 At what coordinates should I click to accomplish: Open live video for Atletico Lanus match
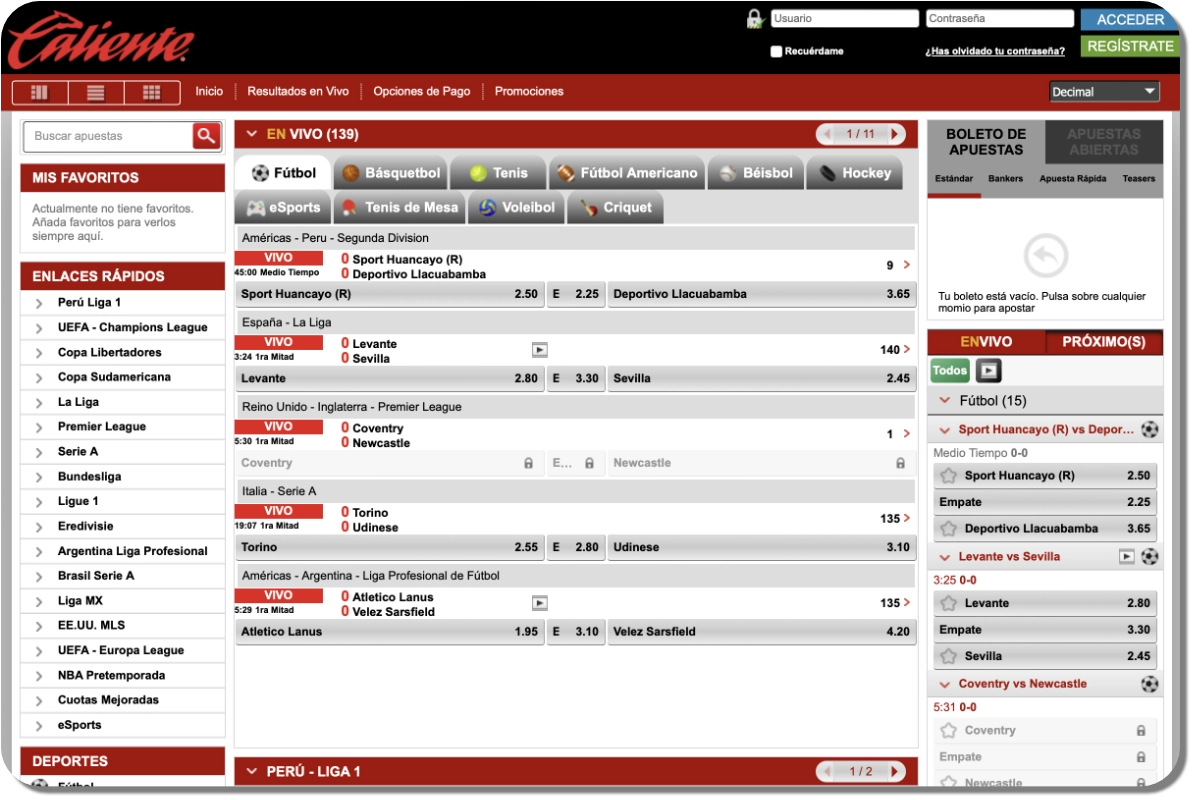(x=539, y=603)
